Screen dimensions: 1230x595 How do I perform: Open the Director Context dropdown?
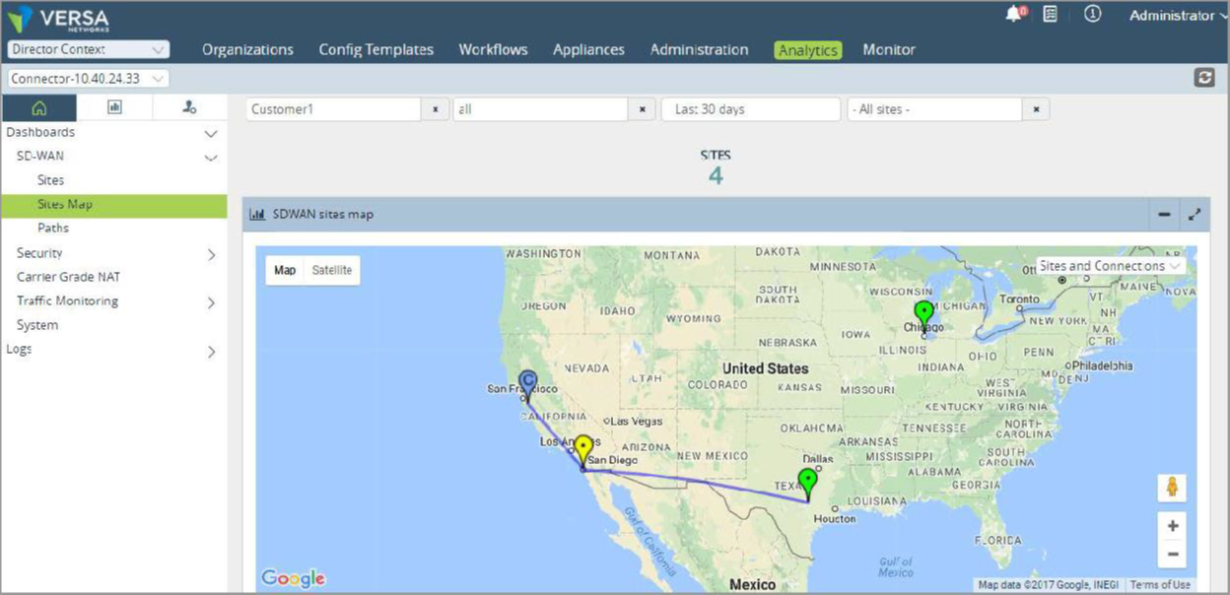point(88,49)
